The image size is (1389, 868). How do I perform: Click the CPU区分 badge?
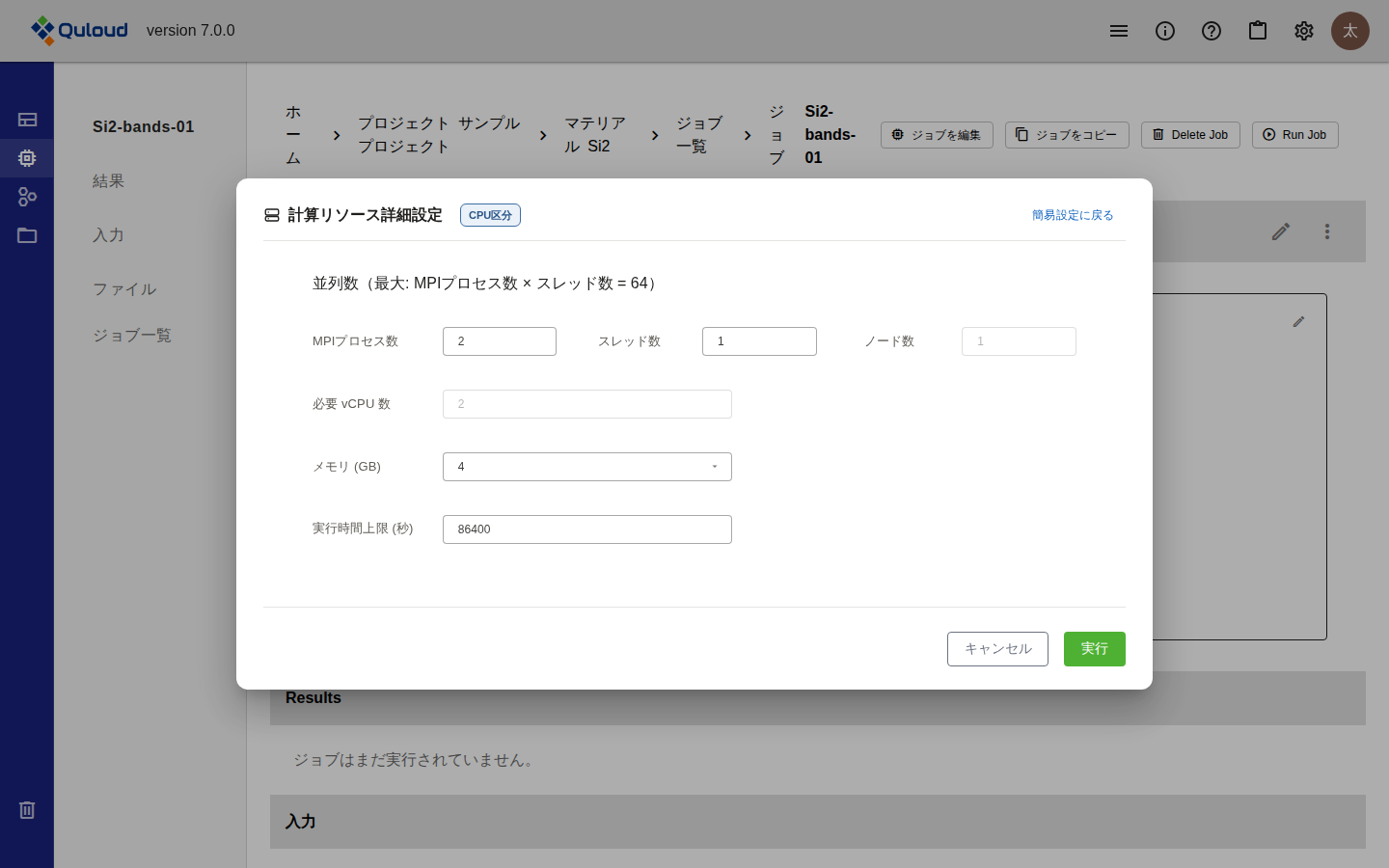tap(490, 215)
